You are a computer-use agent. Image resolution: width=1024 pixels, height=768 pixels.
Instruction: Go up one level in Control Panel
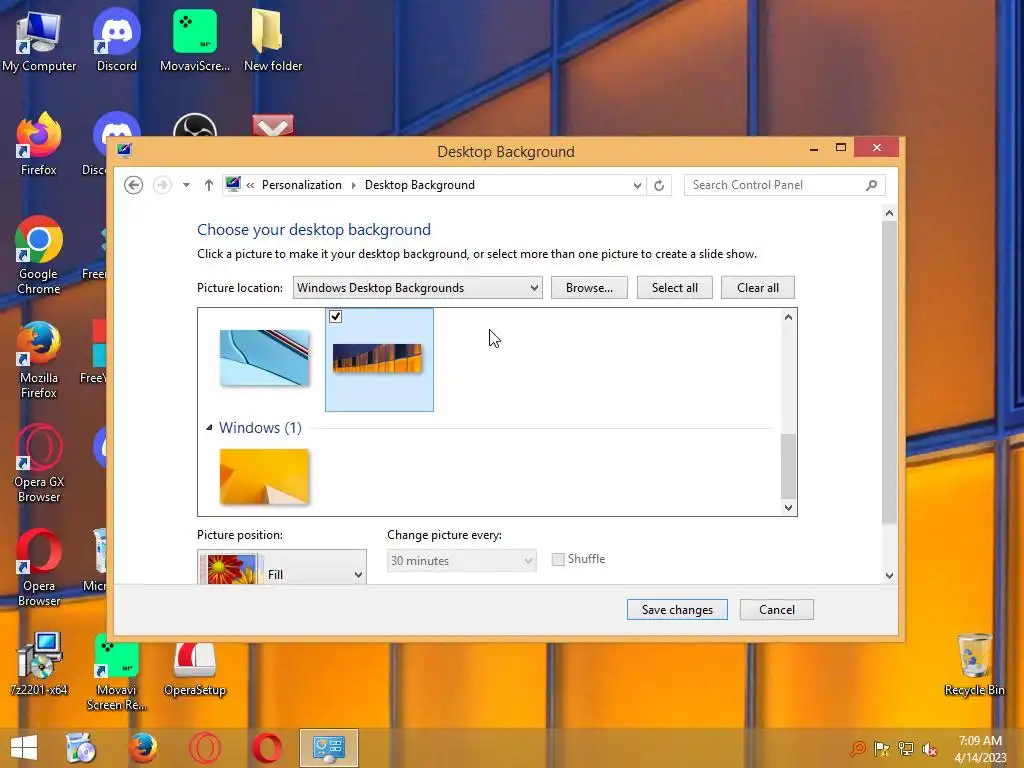[x=208, y=185]
